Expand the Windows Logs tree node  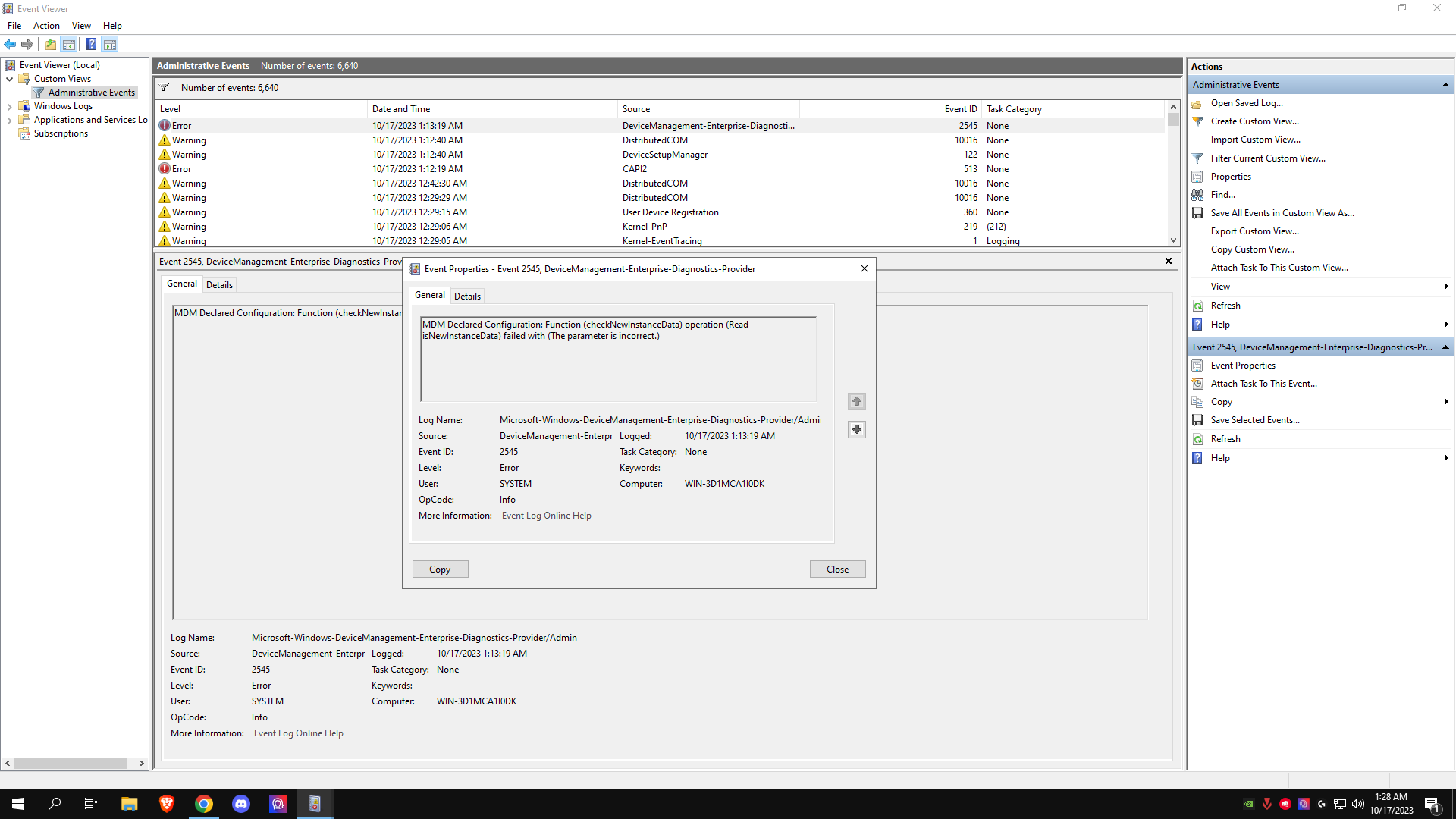9,106
